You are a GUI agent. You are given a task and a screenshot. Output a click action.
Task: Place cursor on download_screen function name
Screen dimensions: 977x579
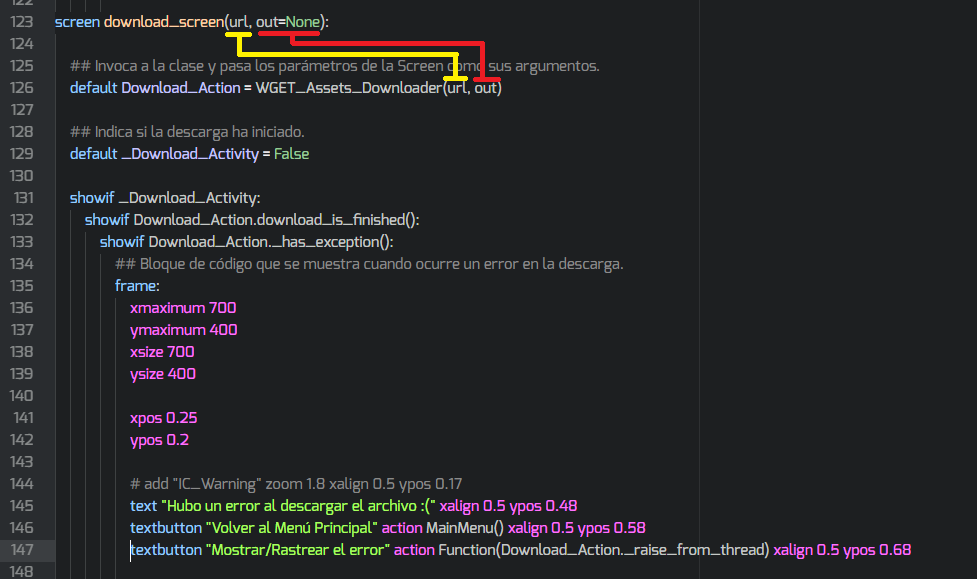[x=164, y=21]
